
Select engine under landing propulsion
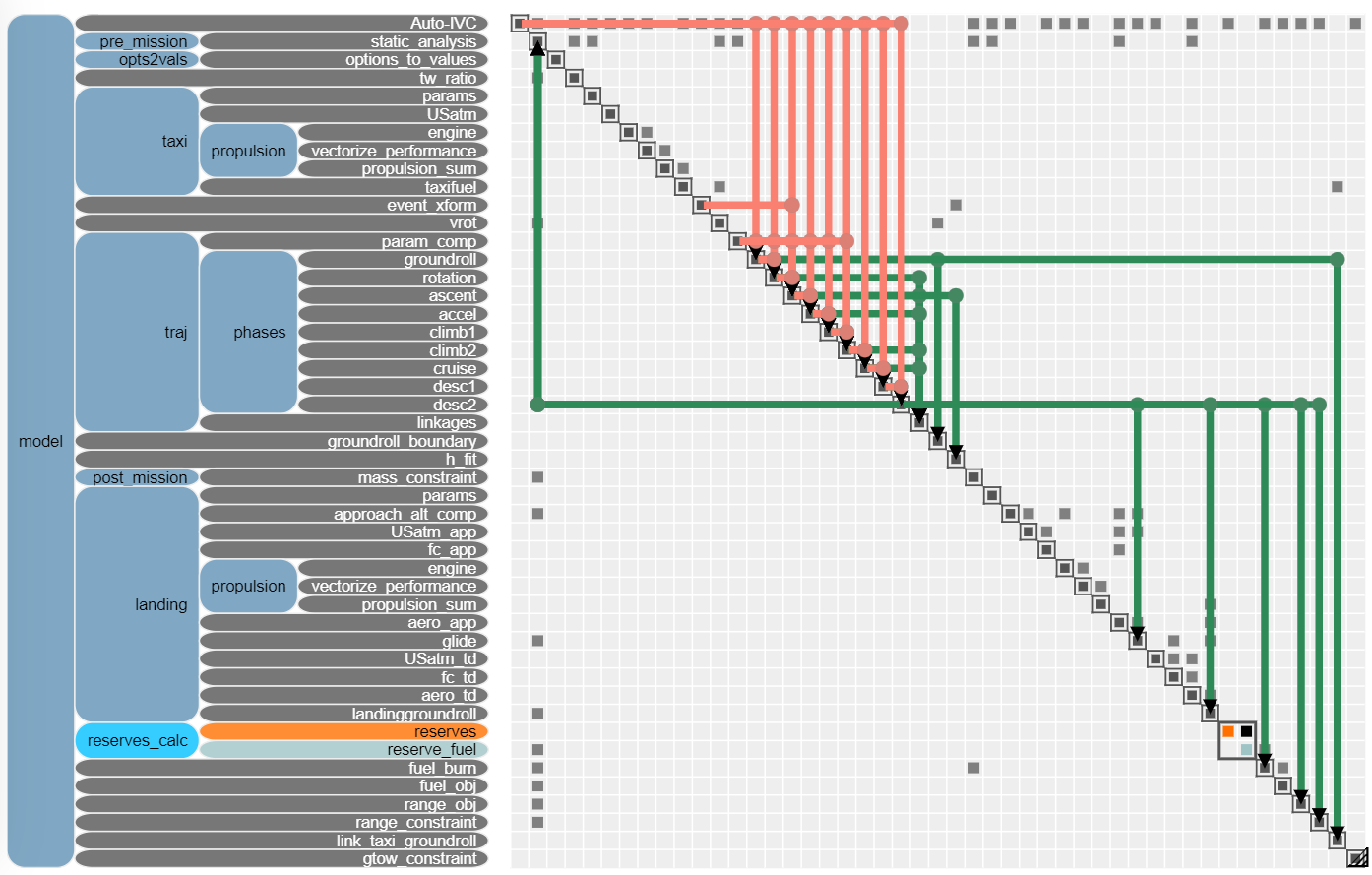coord(393,568)
